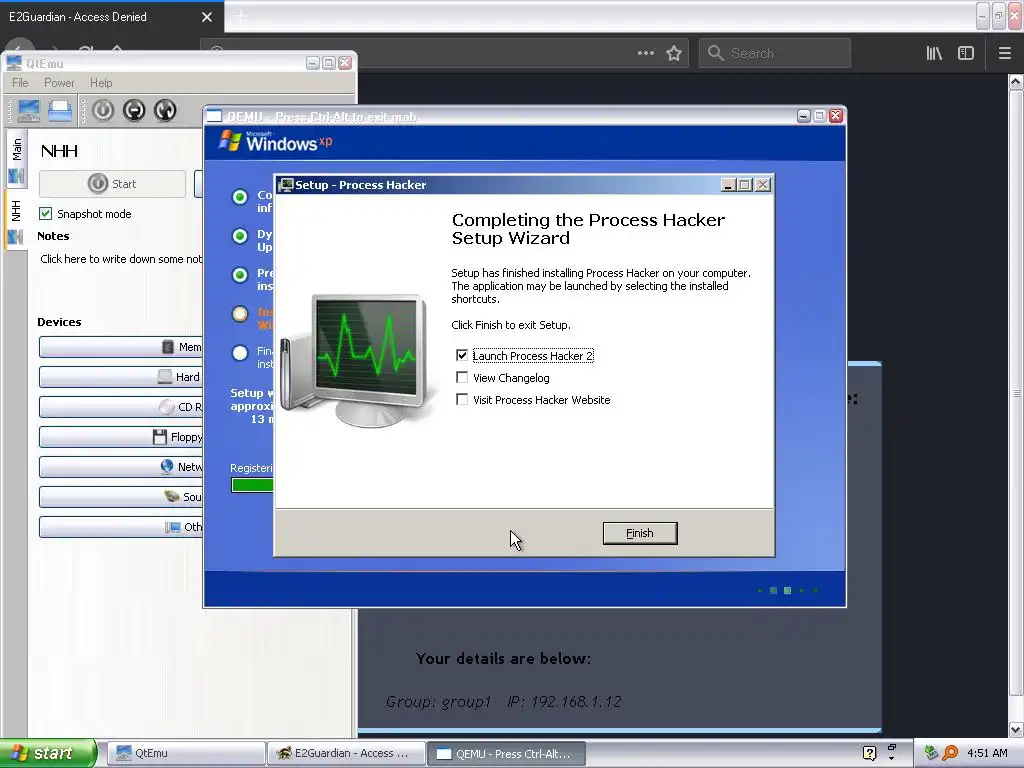Expand the Other device section
Screen dimensions: 1024x768
(121, 527)
